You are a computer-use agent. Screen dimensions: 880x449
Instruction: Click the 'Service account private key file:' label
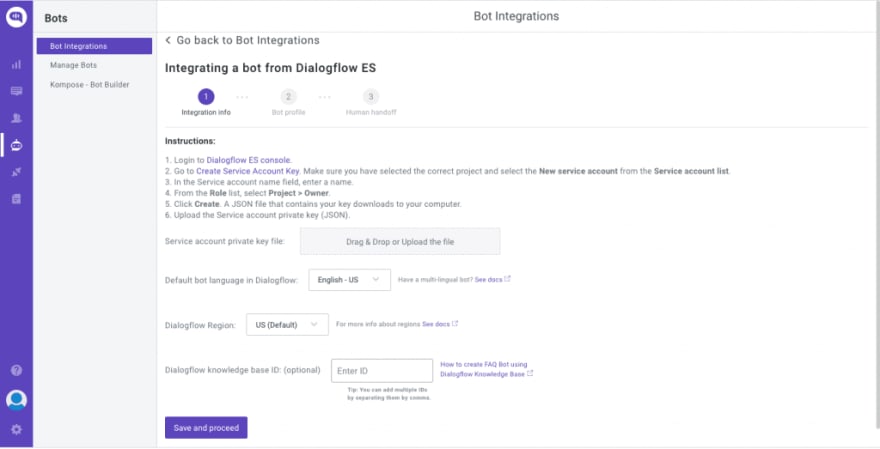[x=225, y=241]
